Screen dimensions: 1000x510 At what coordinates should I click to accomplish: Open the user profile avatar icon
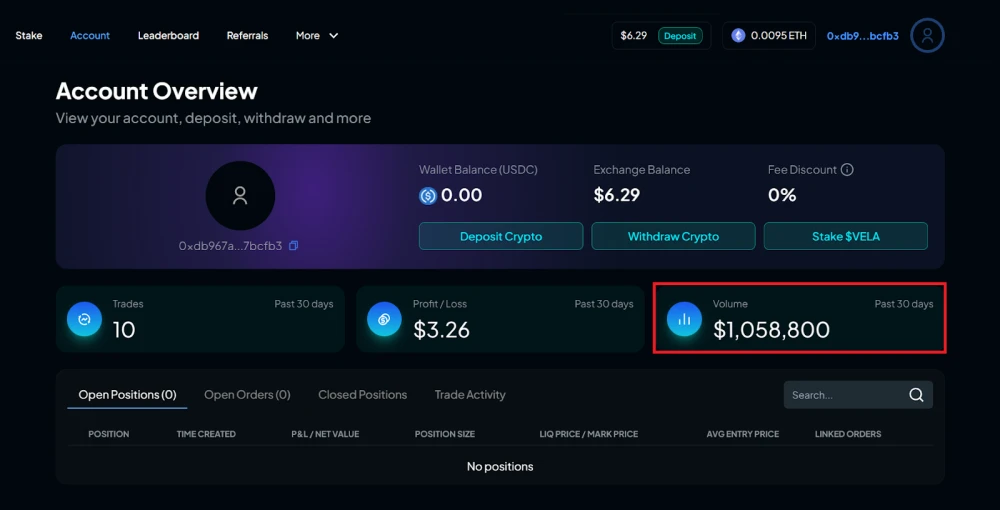927,36
